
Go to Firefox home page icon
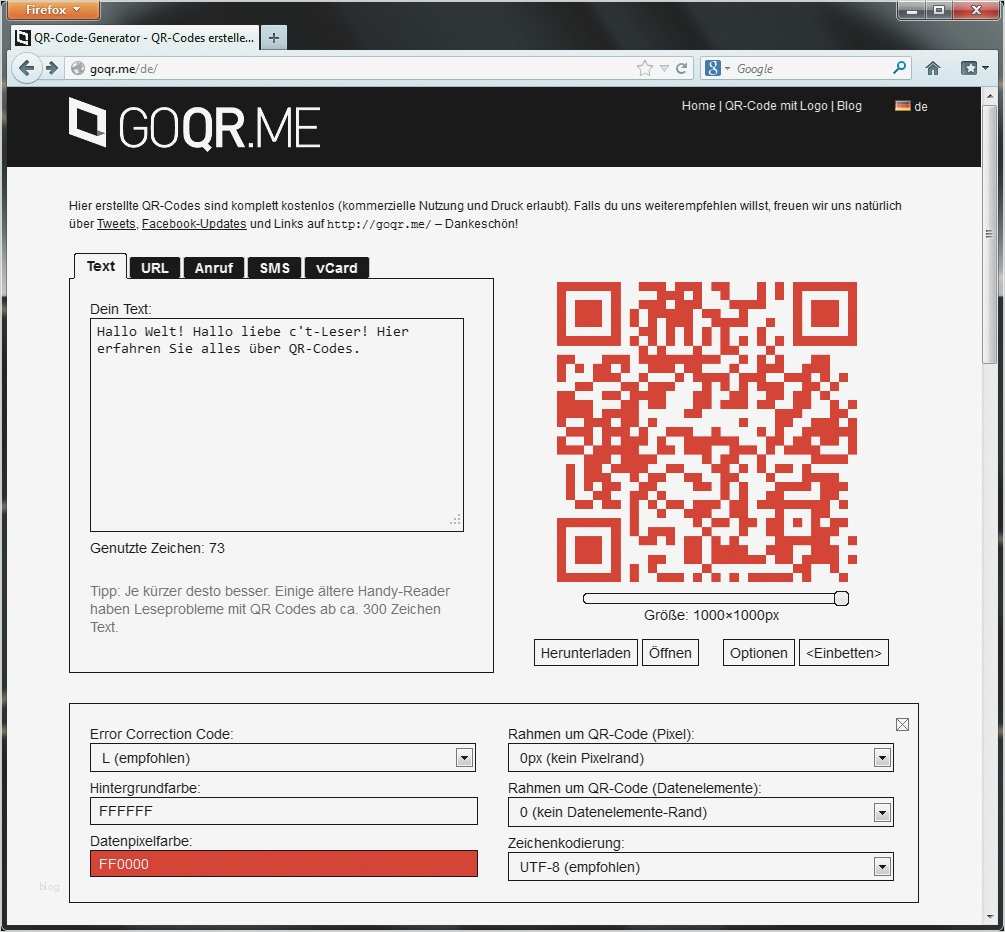pyautogui.click(x=933, y=68)
